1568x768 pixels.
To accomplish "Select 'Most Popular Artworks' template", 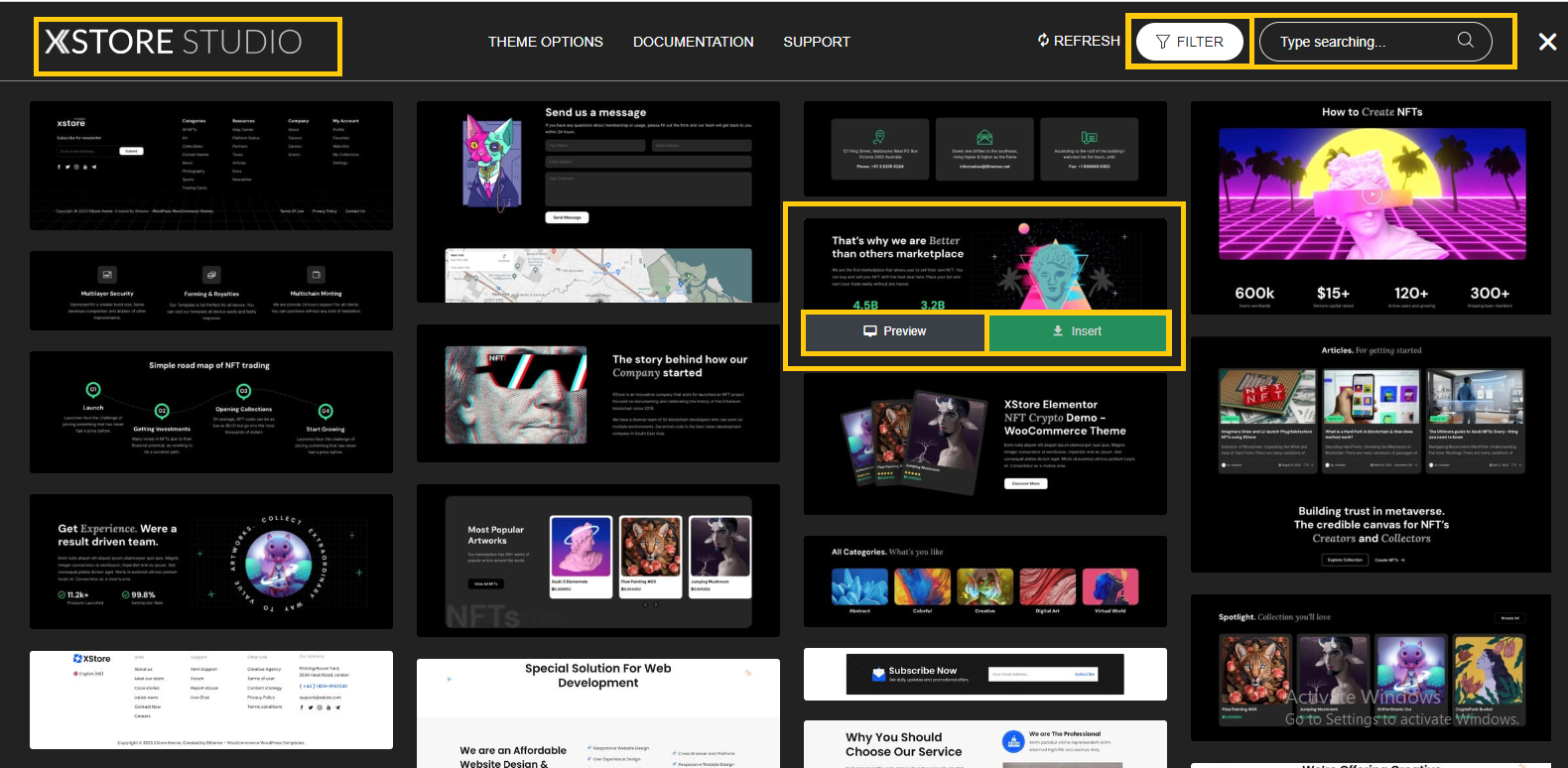I will click(x=598, y=561).
